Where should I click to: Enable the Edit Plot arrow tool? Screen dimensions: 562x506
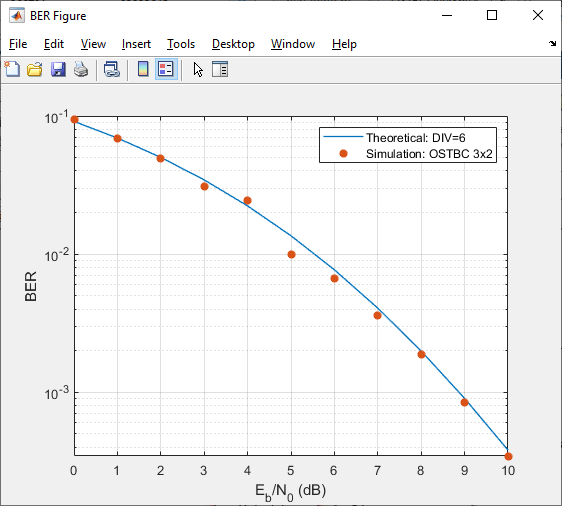click(198, 69)
